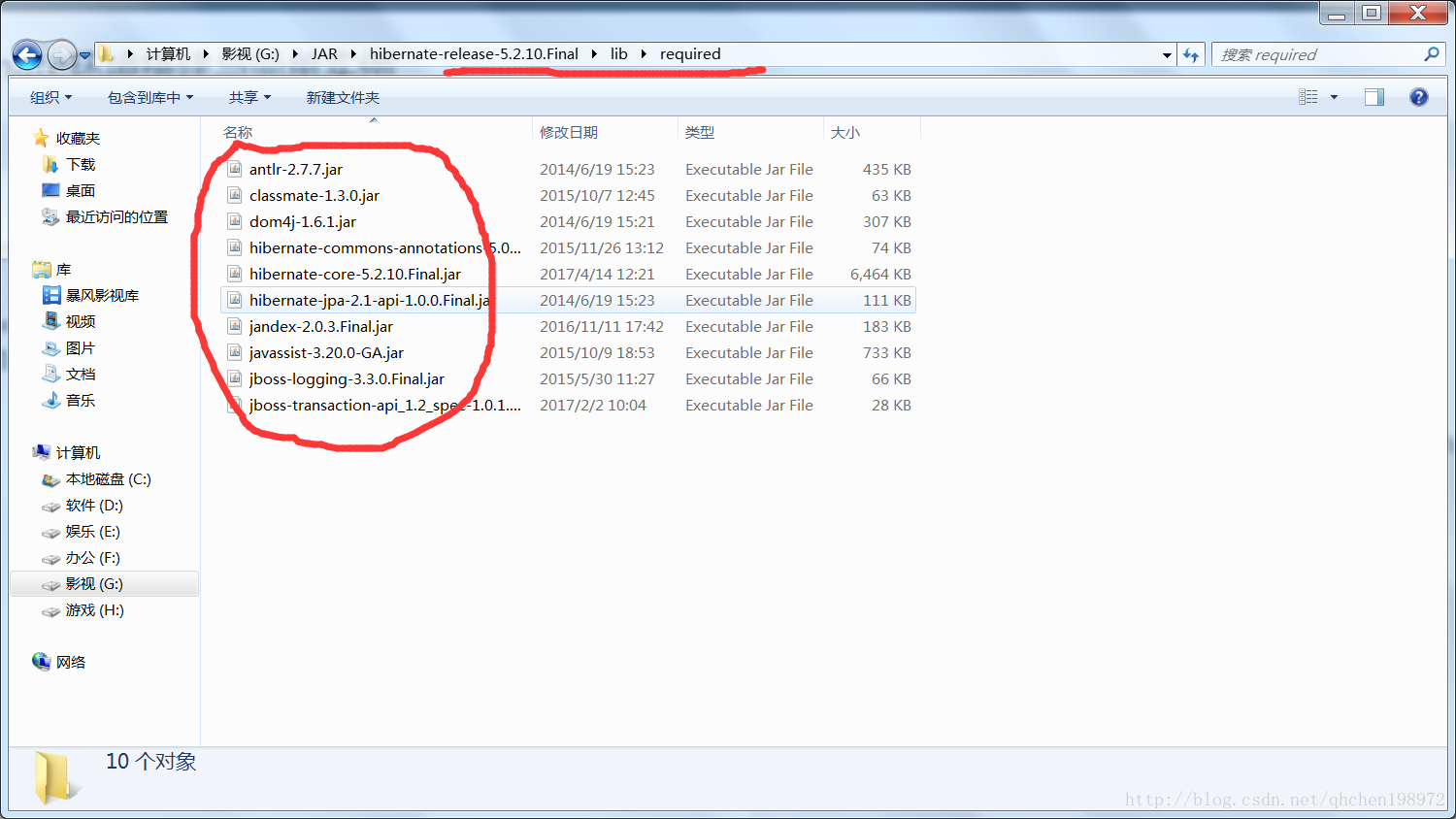Select 计算机 in the address breadcrumb

168,54
